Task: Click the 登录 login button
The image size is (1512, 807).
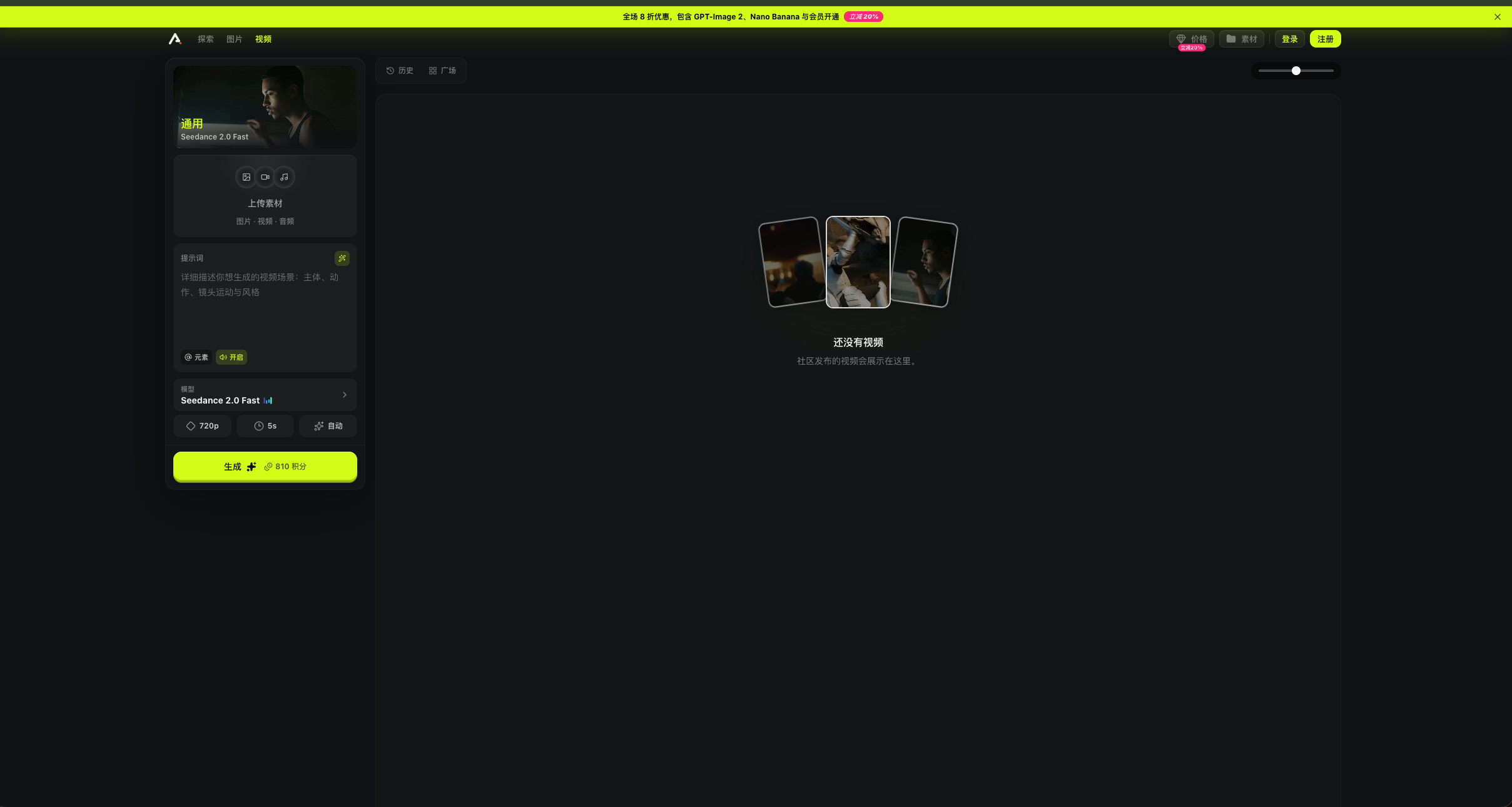Action: tap(1289, 39)
